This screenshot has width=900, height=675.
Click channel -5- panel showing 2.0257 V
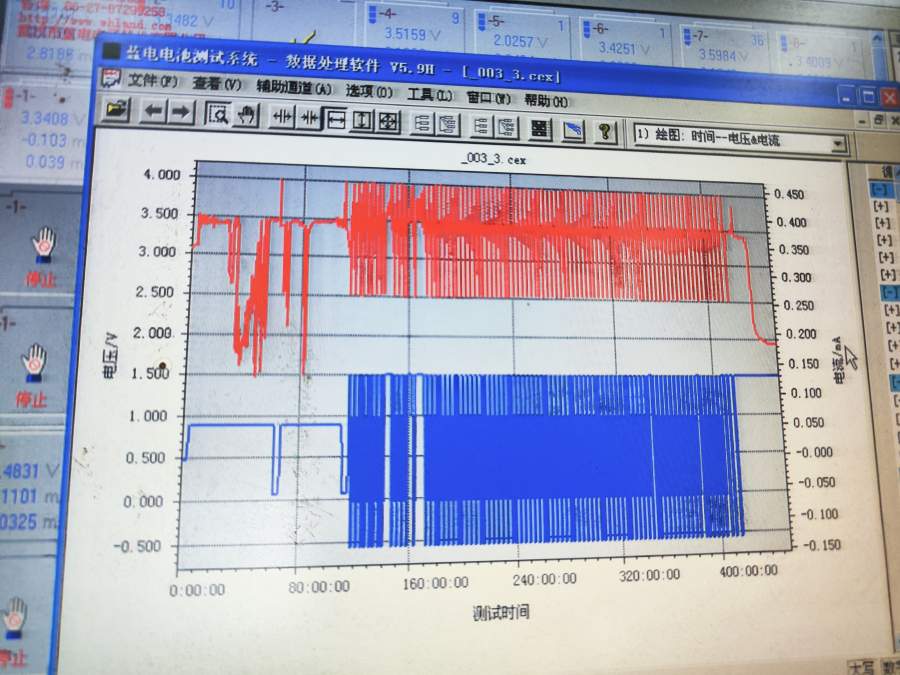coord(520,36)
